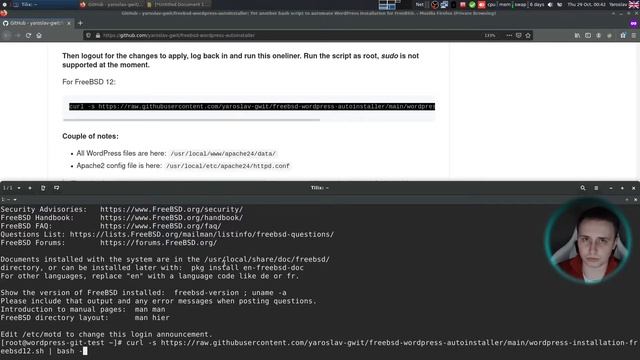Select the GitHub tab in Firefox

(36, 23)
